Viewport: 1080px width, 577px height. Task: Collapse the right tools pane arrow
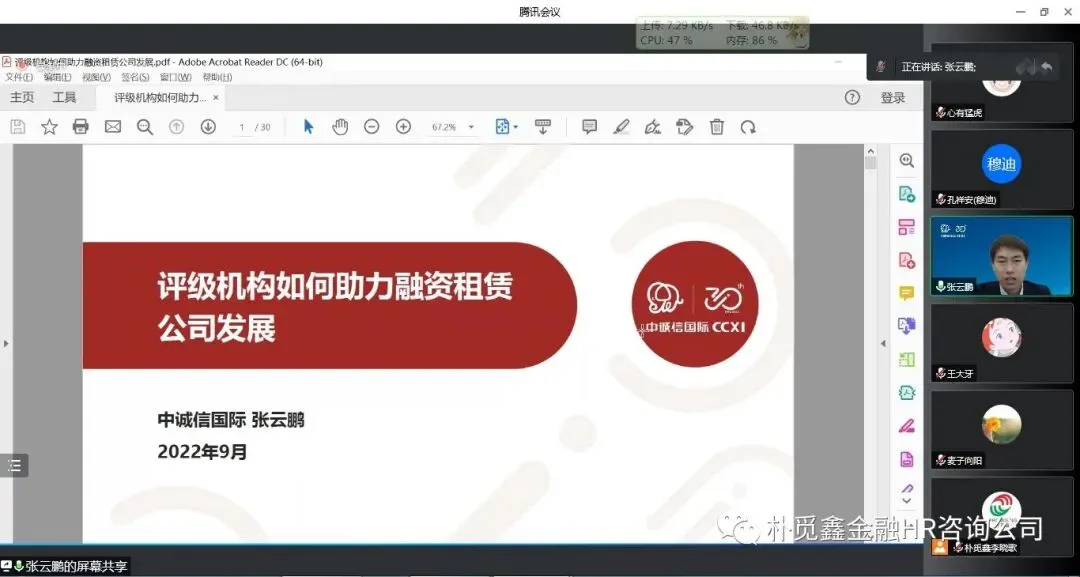(882, 344)
